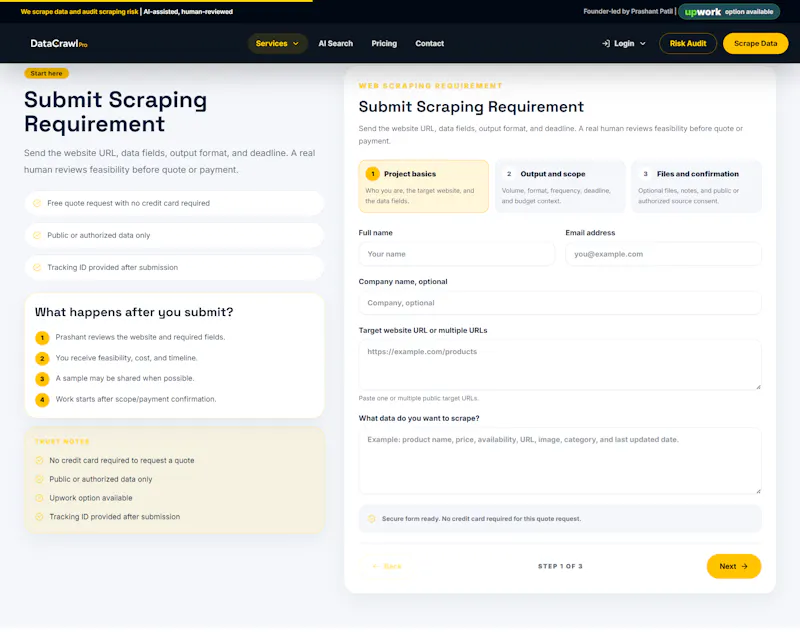This screenshot has width=800, height=632.
Task: Go to the Pricing page
Action: [384, 43]
